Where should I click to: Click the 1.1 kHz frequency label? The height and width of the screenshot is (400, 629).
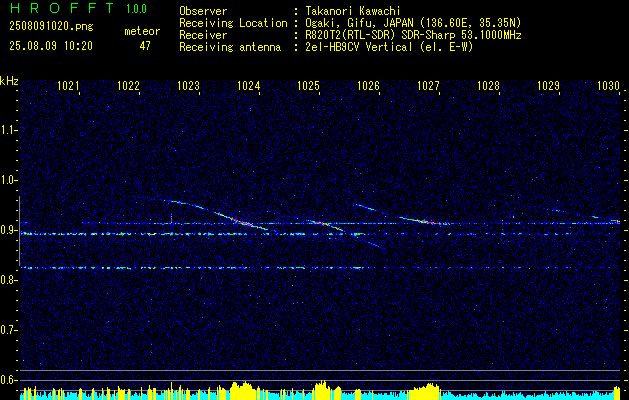tap(9, 130)
